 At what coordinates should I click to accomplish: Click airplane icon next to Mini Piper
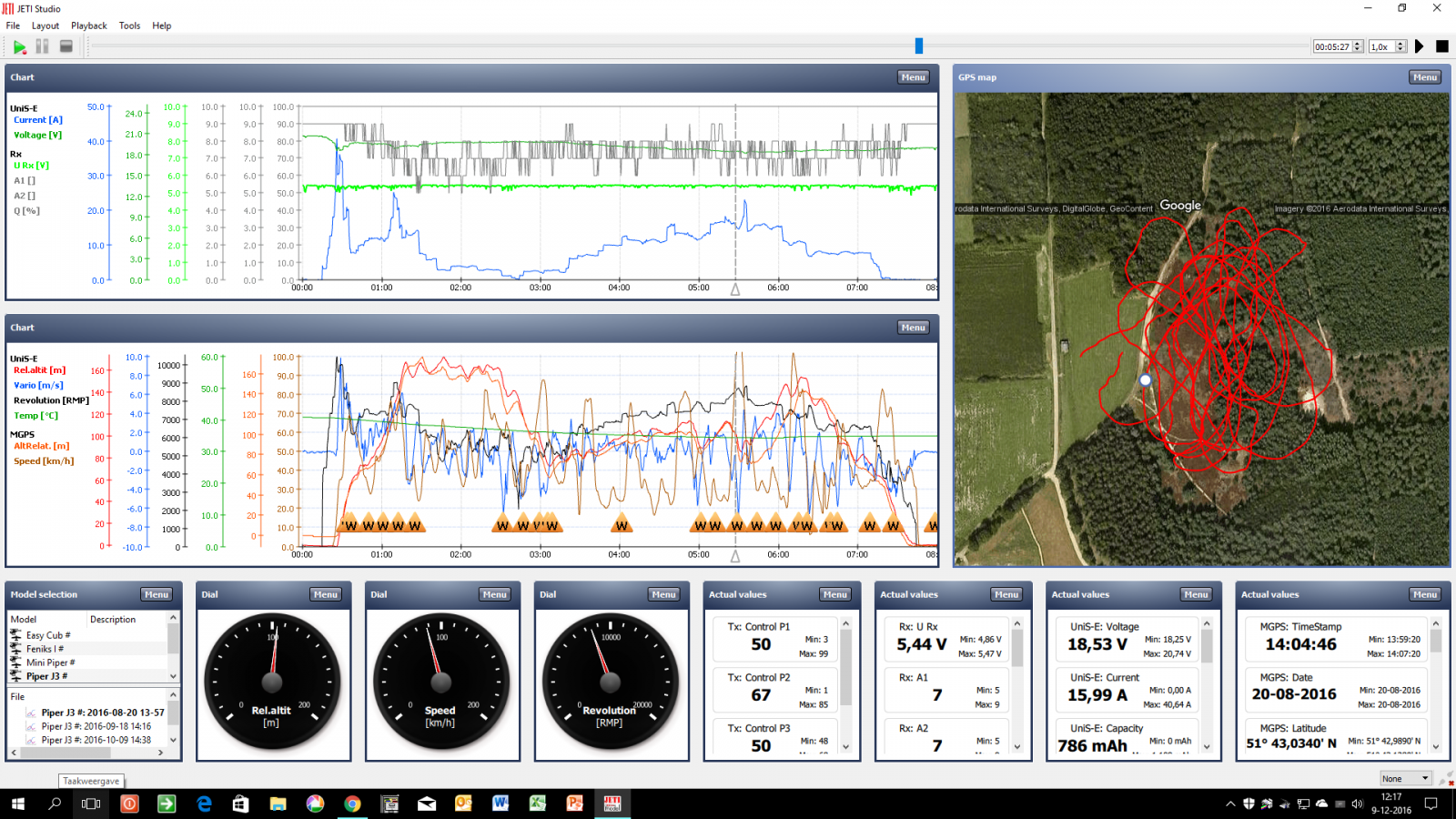tap(15, 662)
